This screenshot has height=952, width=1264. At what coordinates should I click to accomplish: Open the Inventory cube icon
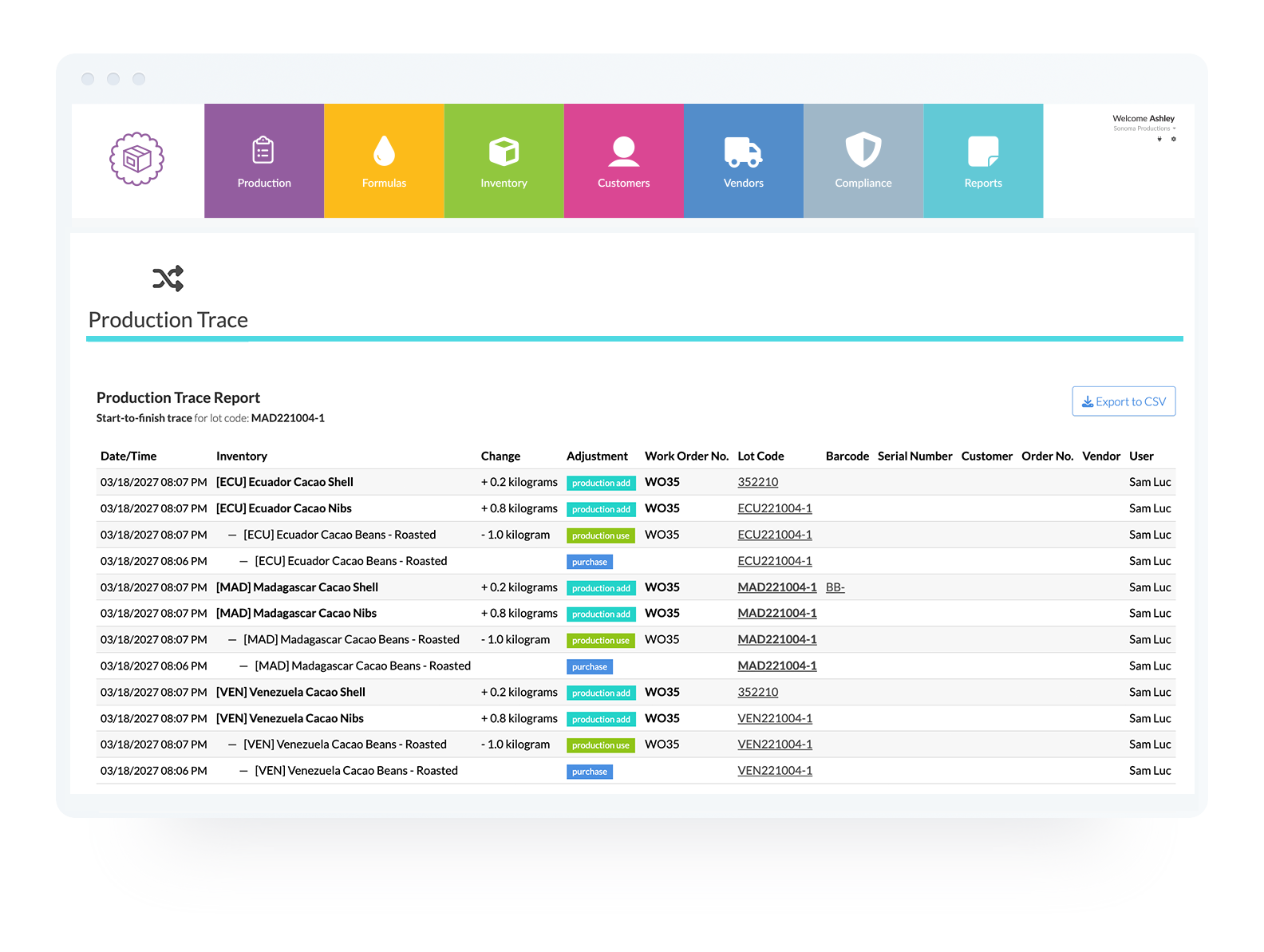pyautogui.click(x=504, y=151)
